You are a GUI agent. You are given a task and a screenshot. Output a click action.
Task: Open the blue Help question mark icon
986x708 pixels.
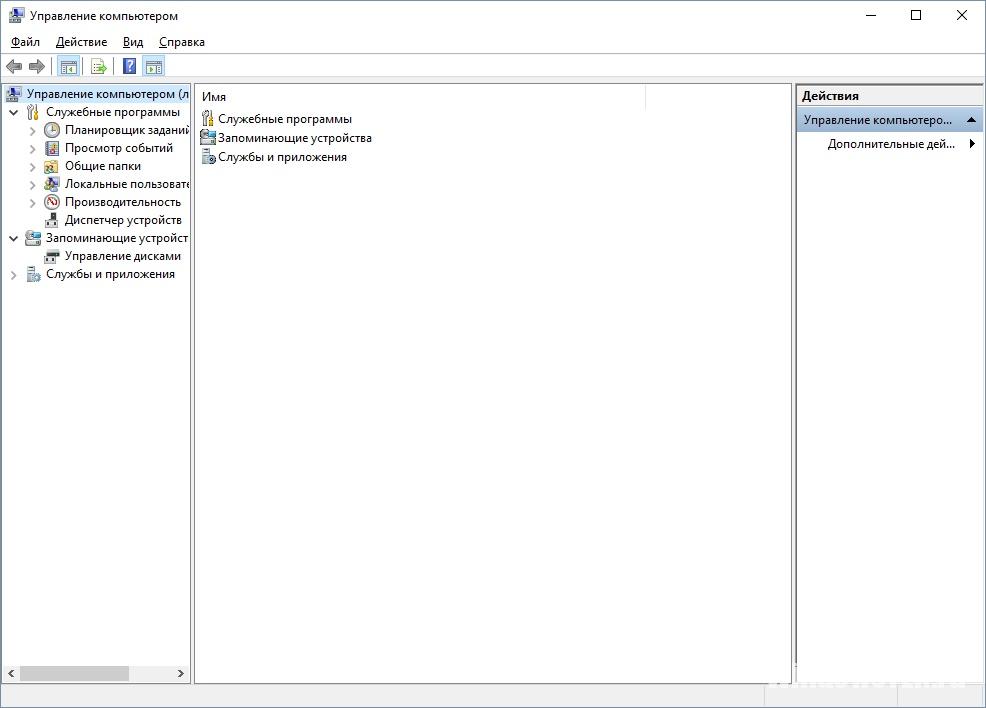[x=129, y=66]
